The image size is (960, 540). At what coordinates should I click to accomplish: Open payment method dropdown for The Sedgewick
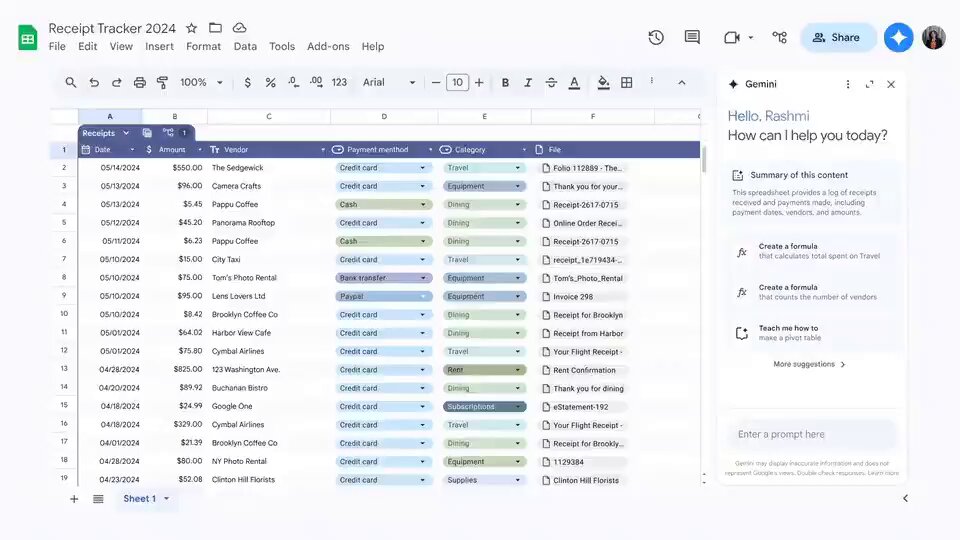(422, 168)
